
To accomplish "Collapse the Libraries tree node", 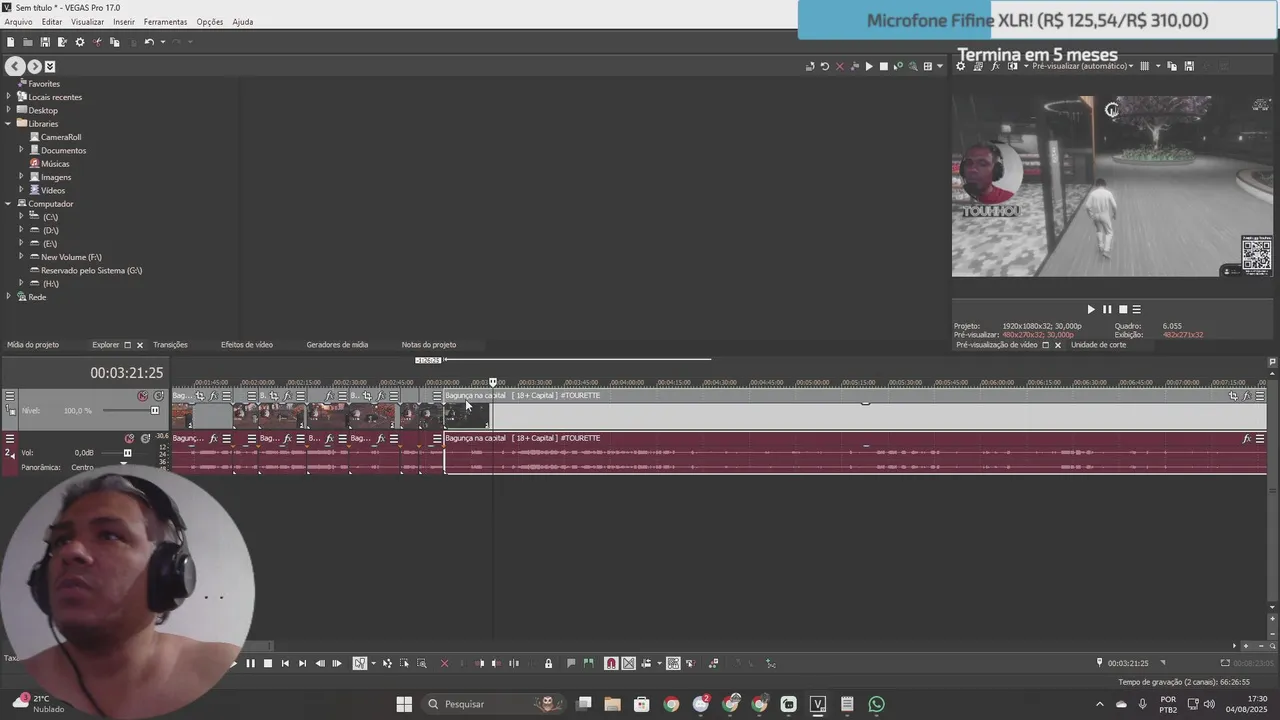I will (x=9, y=123).
